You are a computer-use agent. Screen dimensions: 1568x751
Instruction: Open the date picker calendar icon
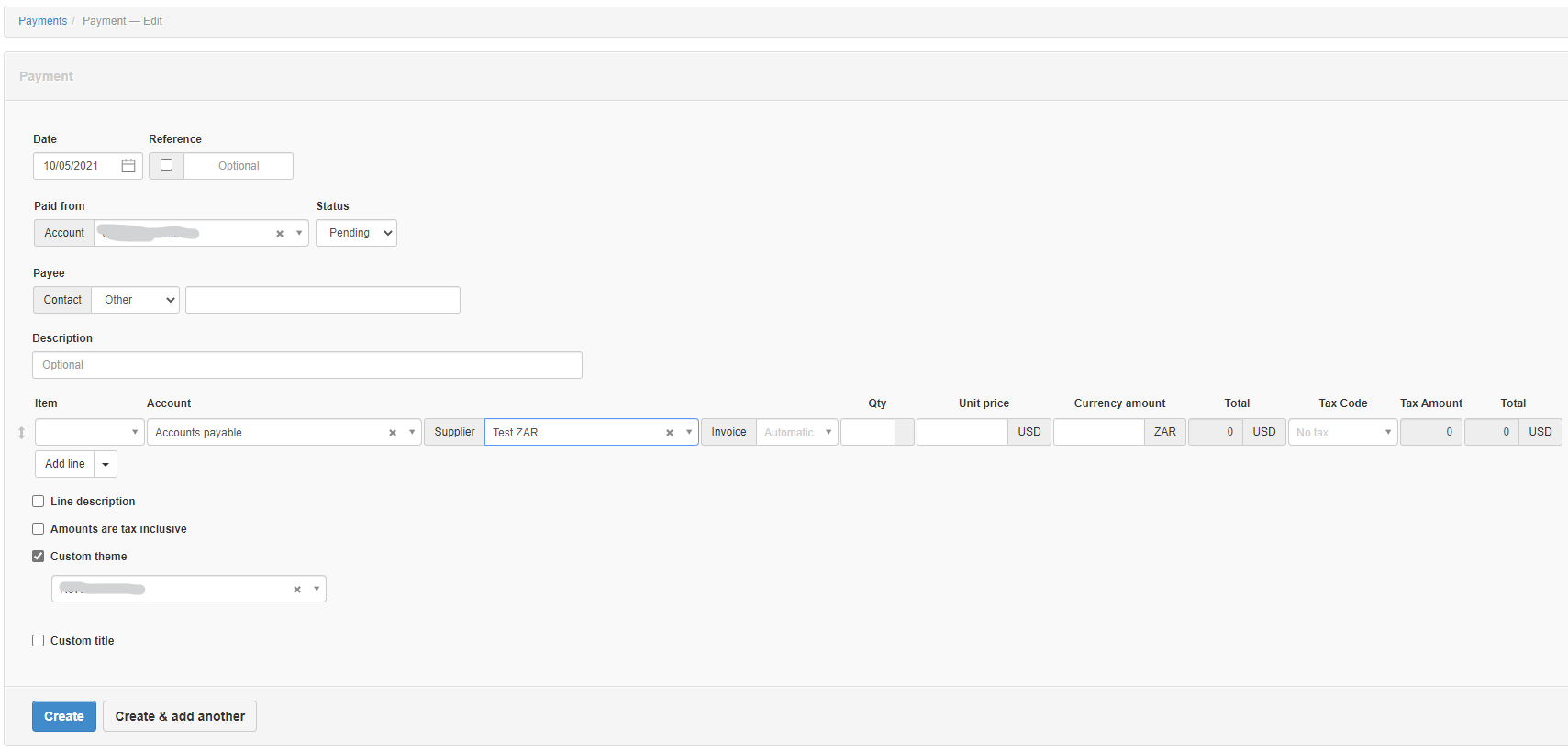[128, 166]
